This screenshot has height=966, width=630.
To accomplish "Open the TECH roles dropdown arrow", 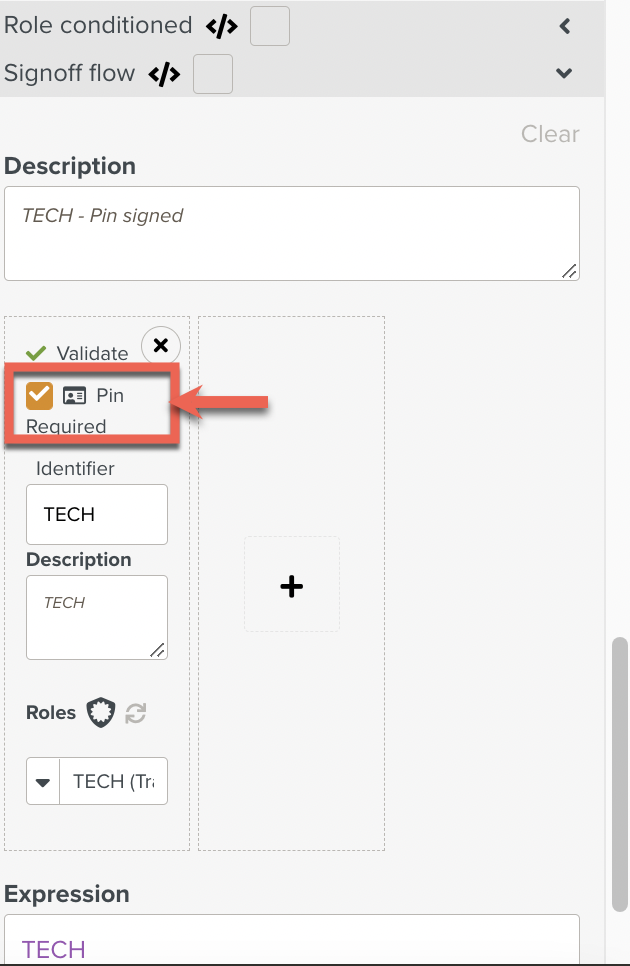I will point(42,782).
